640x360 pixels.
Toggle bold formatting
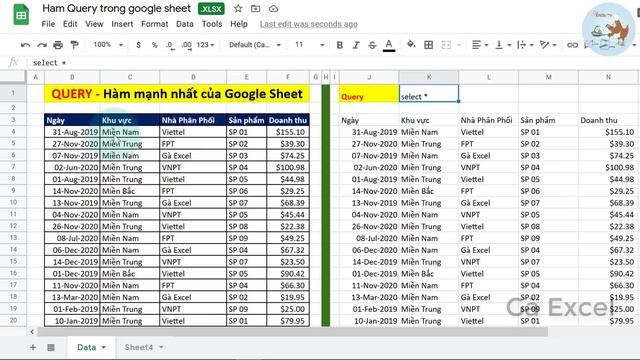click(340, 45)
